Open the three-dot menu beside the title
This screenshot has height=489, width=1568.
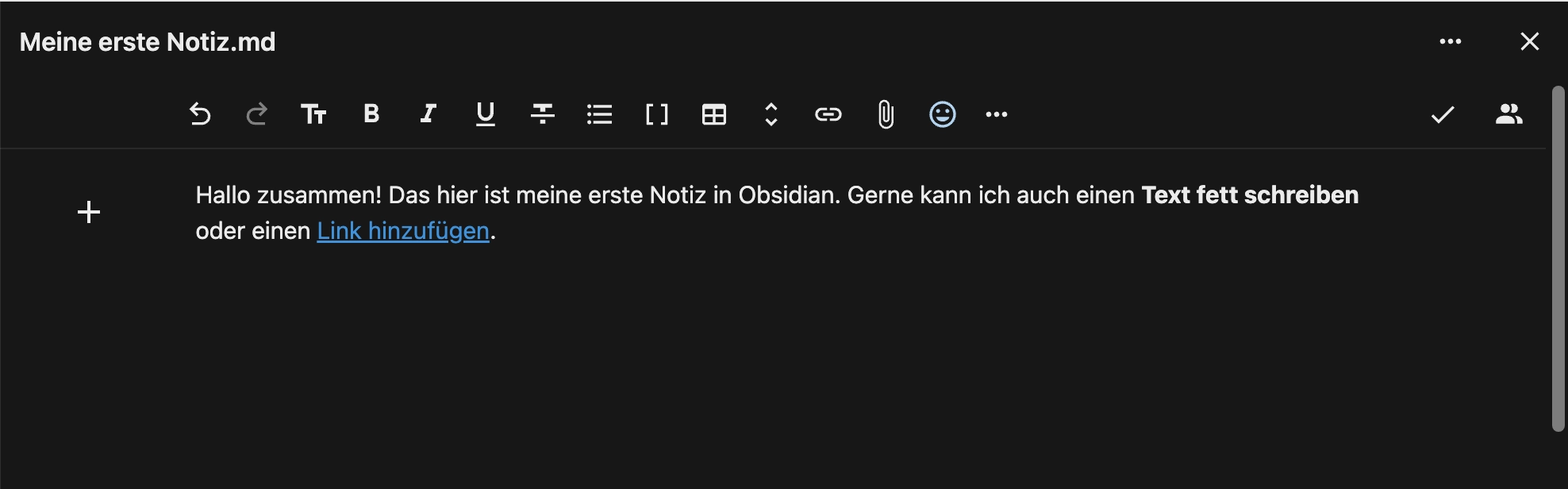[x=1451, y=41]
